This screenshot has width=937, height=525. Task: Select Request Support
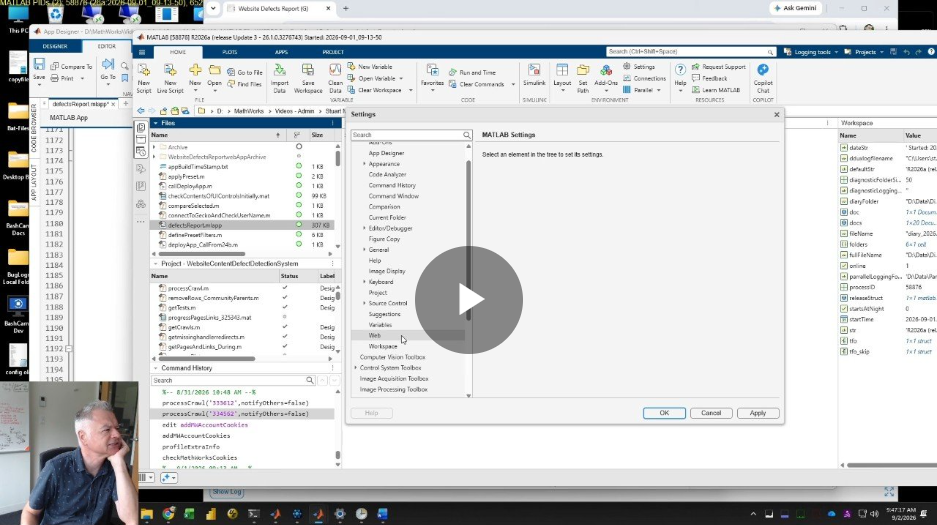tap(719, 66)
